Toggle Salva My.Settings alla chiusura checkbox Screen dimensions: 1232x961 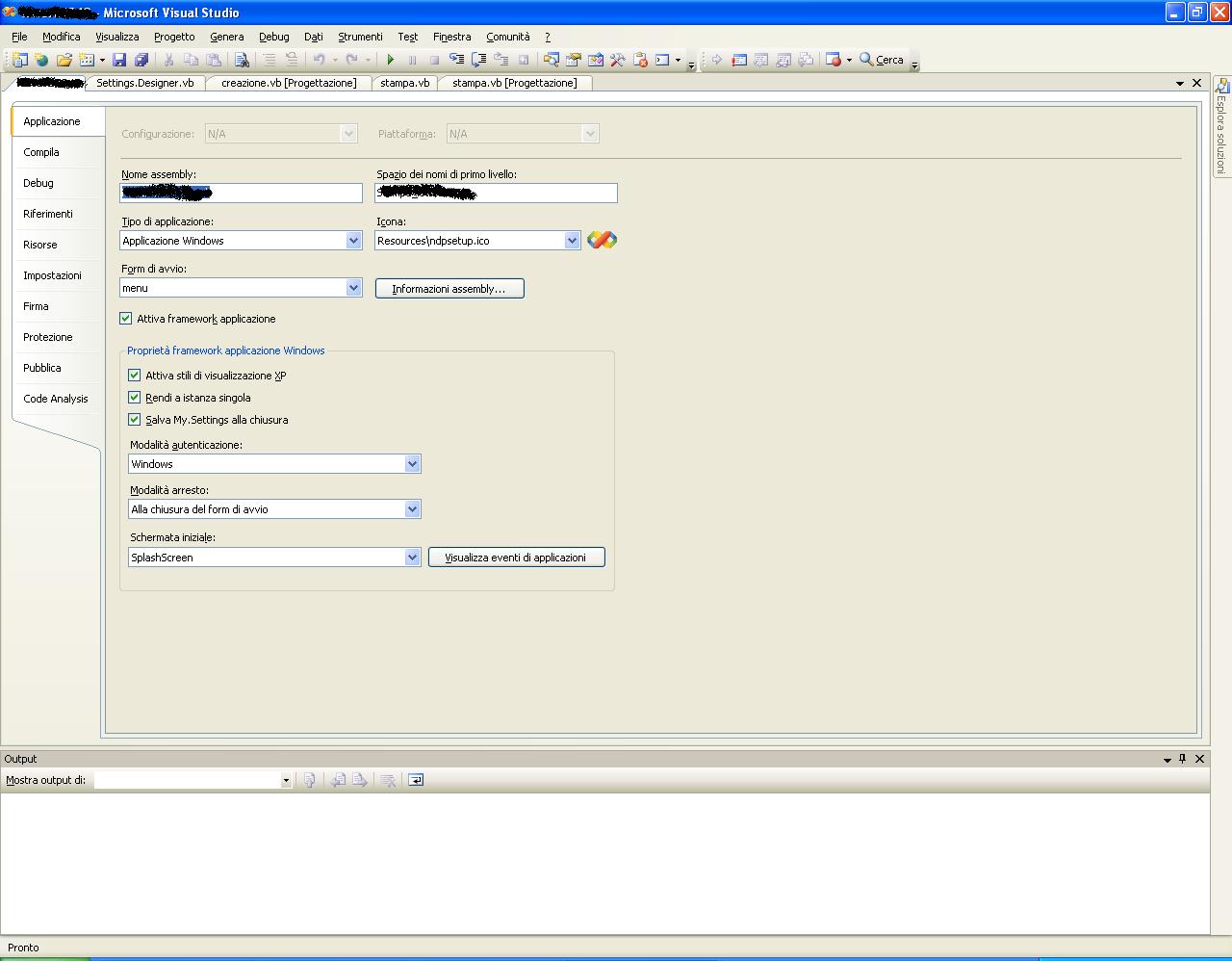135,420
